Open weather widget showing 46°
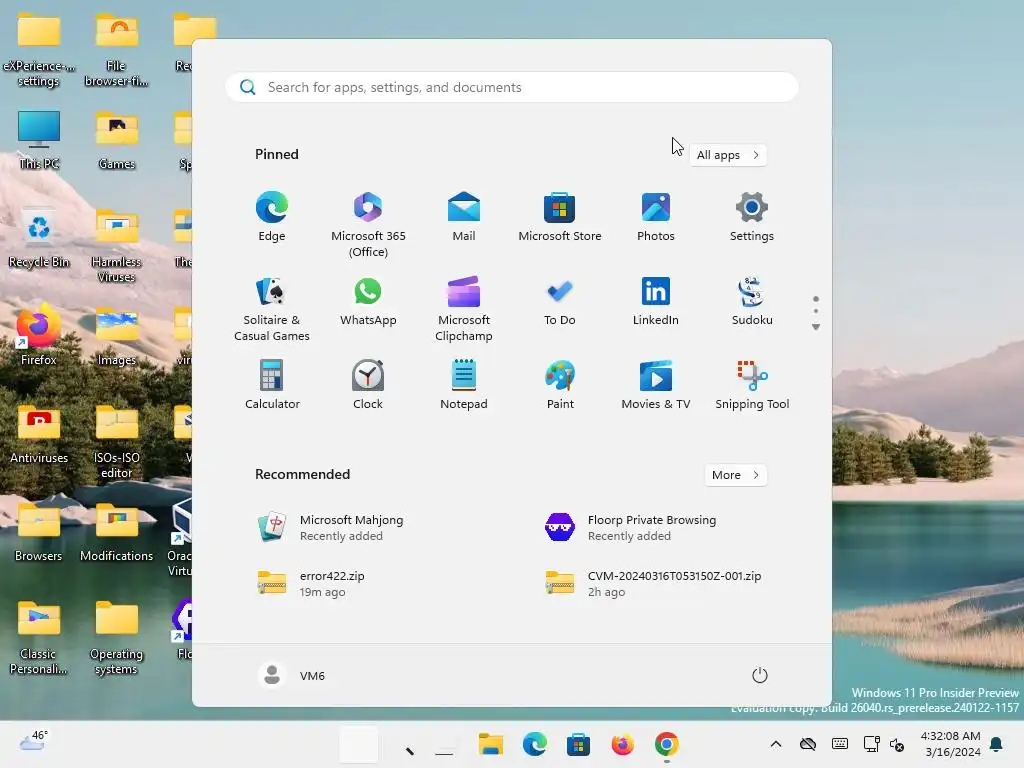This screenshot has width=1024, height=768. 34,741
